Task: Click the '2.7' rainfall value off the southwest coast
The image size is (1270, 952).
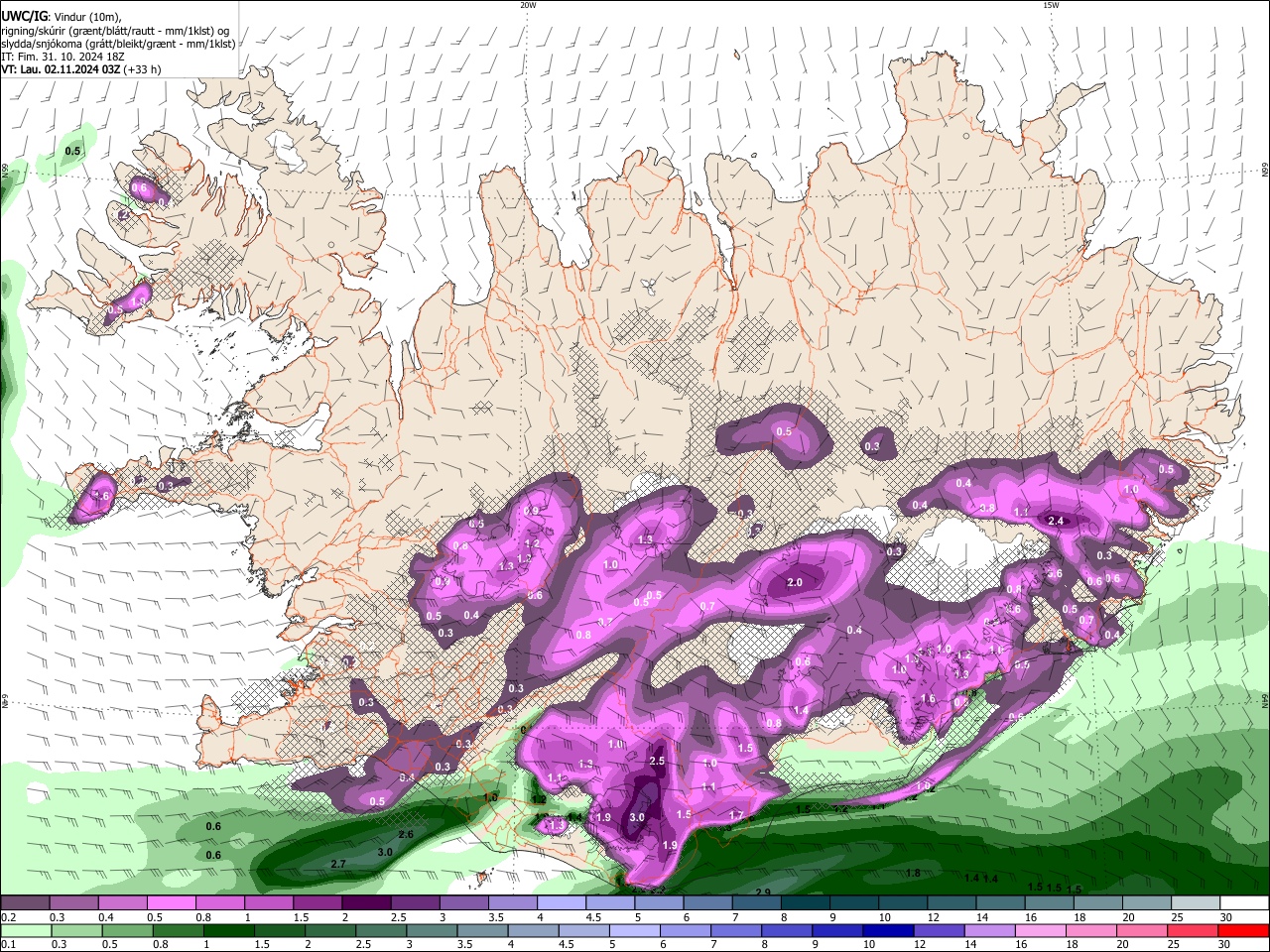Action: (337, 865)
